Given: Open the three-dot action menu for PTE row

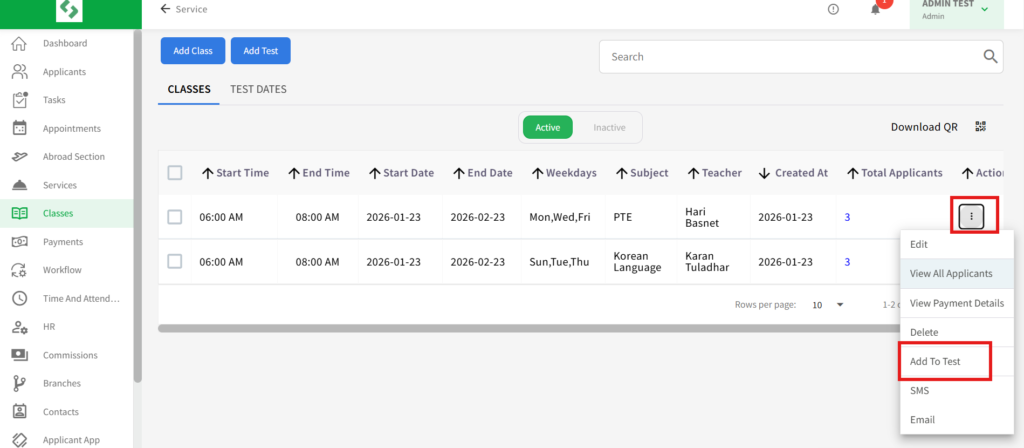Looking at the screenshot, I should coord(971,217).
